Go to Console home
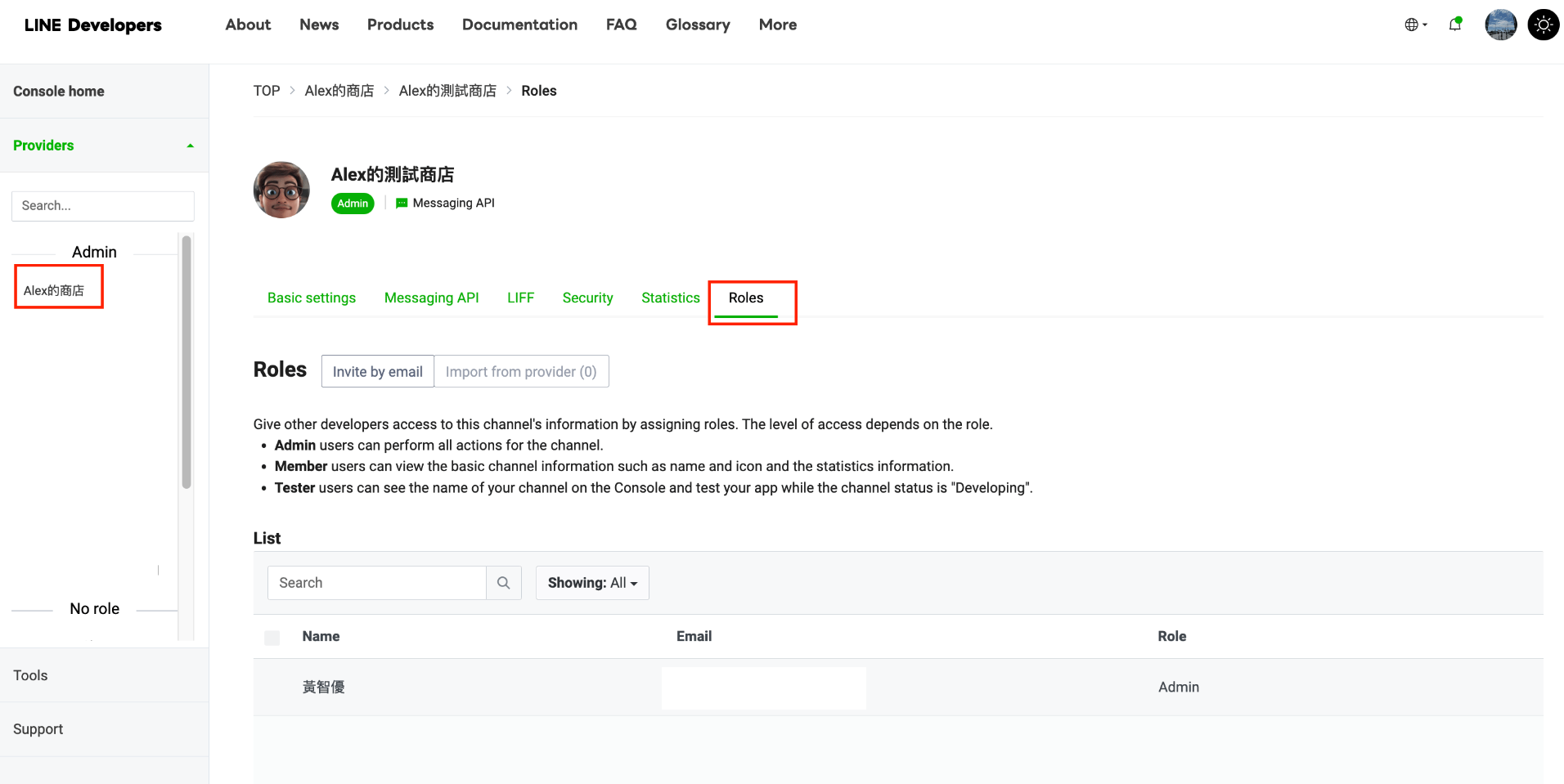Image resolution: width=1564 pixels, height=784 pixels. click(x=59, y=91)
